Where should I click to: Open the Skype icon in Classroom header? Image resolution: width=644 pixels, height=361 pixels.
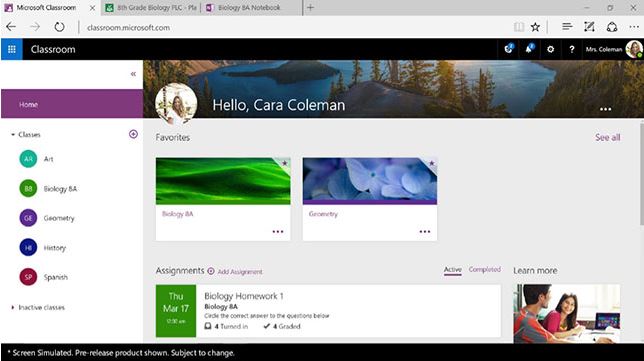click(x=508, y=49)
